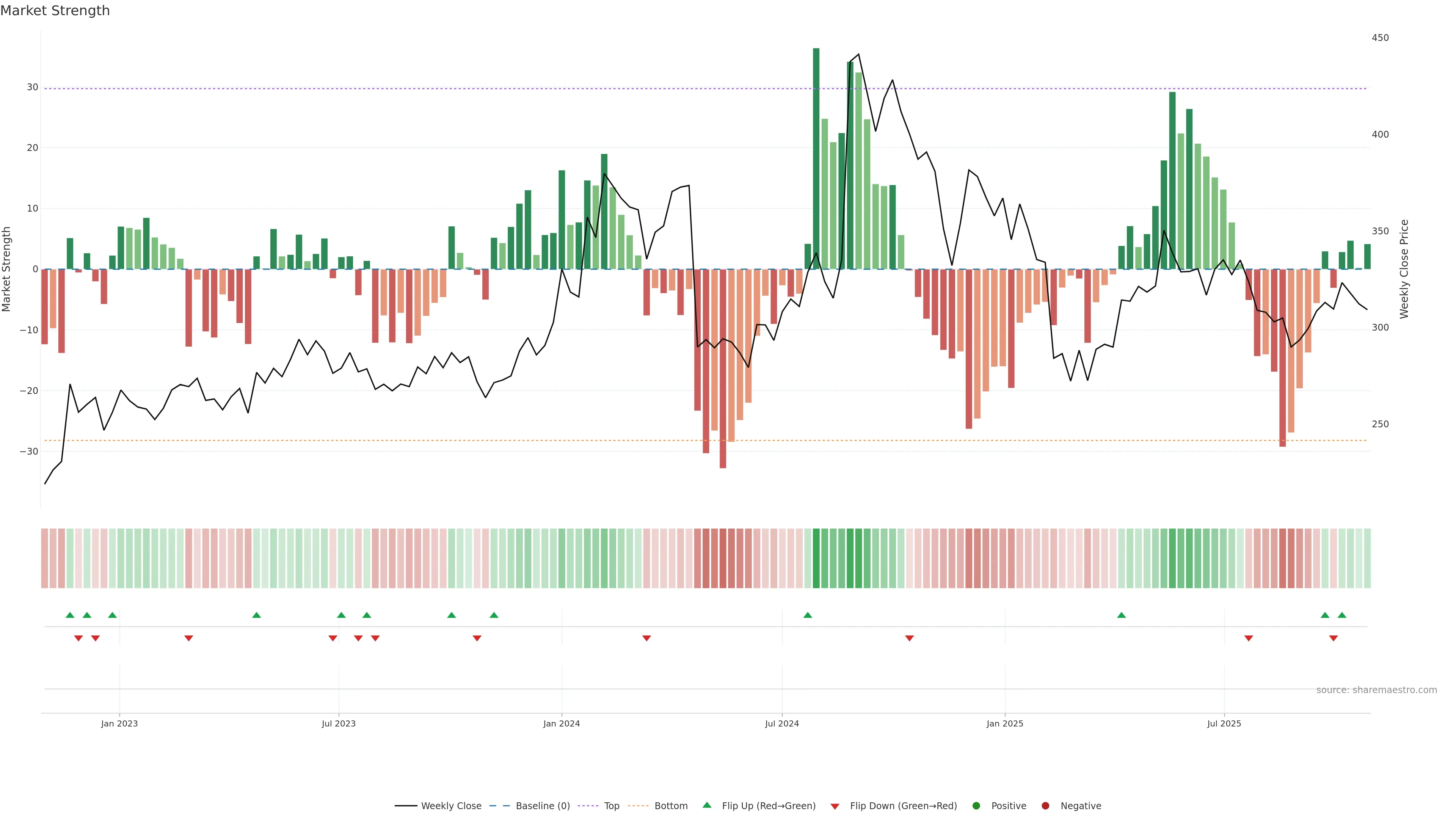Viewport: 1456px width, 819px height.
Task: Click the source: sharemaestro.com text
Action: pos(1376,690)
